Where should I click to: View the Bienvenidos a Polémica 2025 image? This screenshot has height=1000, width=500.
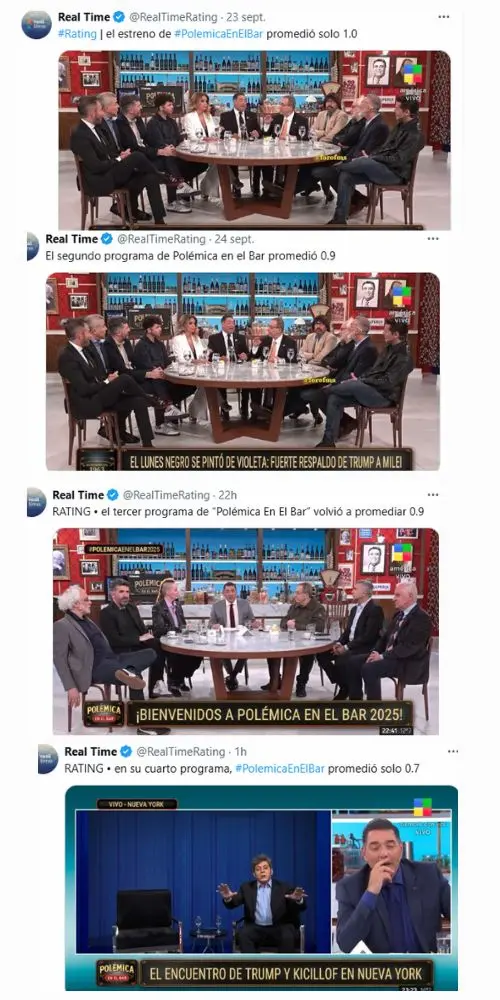[x=246, y=631]
